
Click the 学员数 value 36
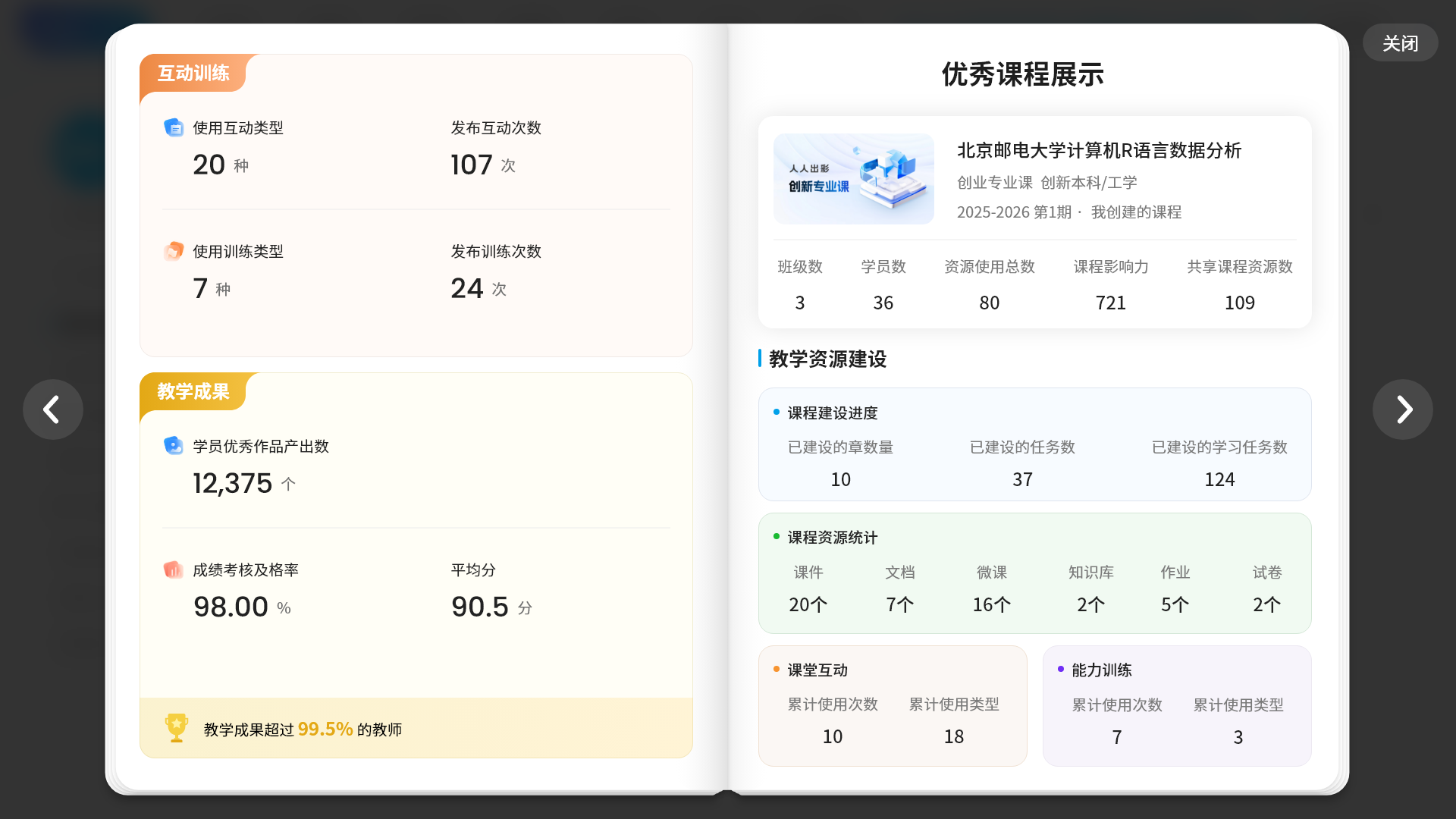tap(883, 303)
